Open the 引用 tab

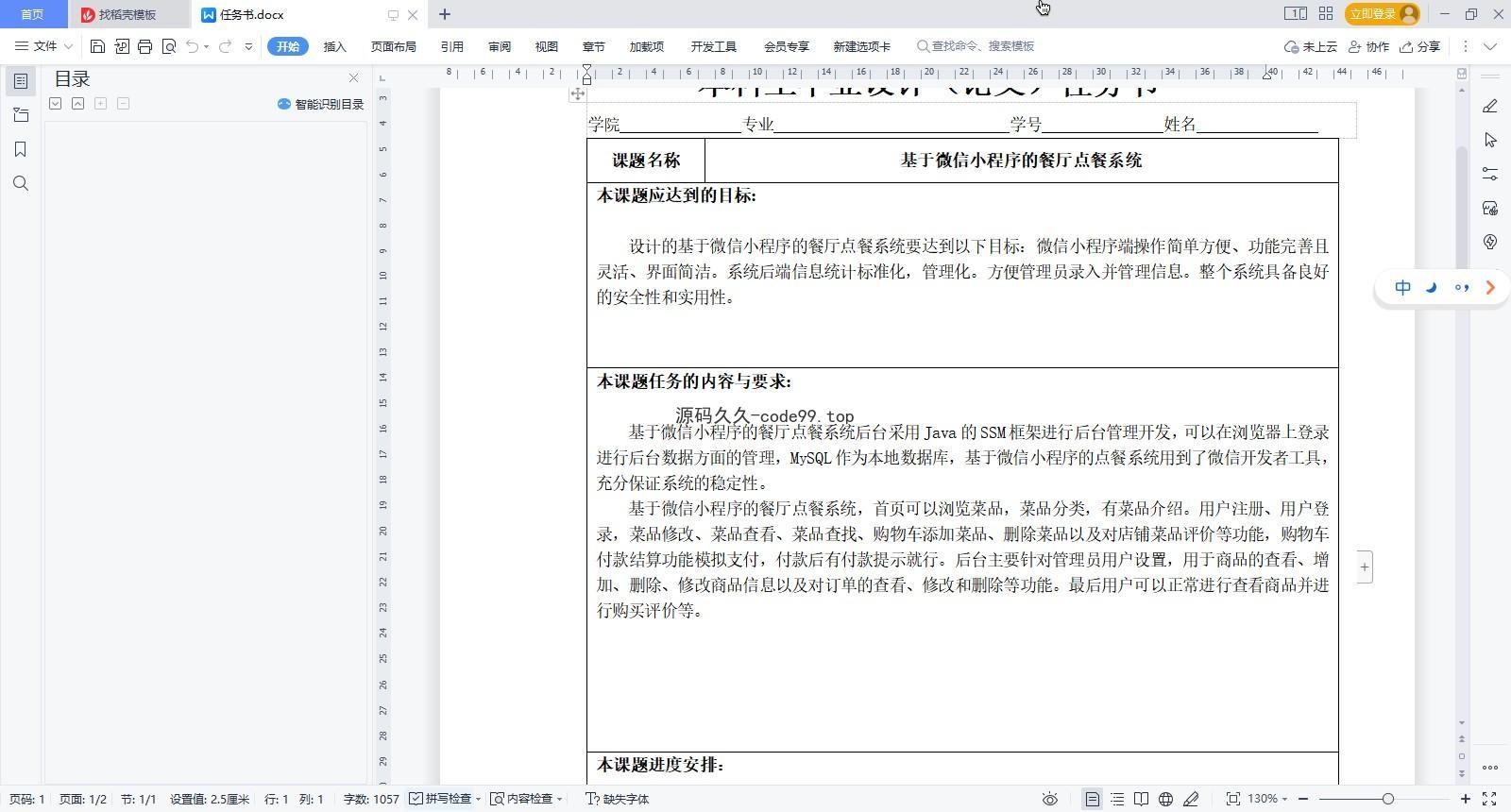click(451, 46)
